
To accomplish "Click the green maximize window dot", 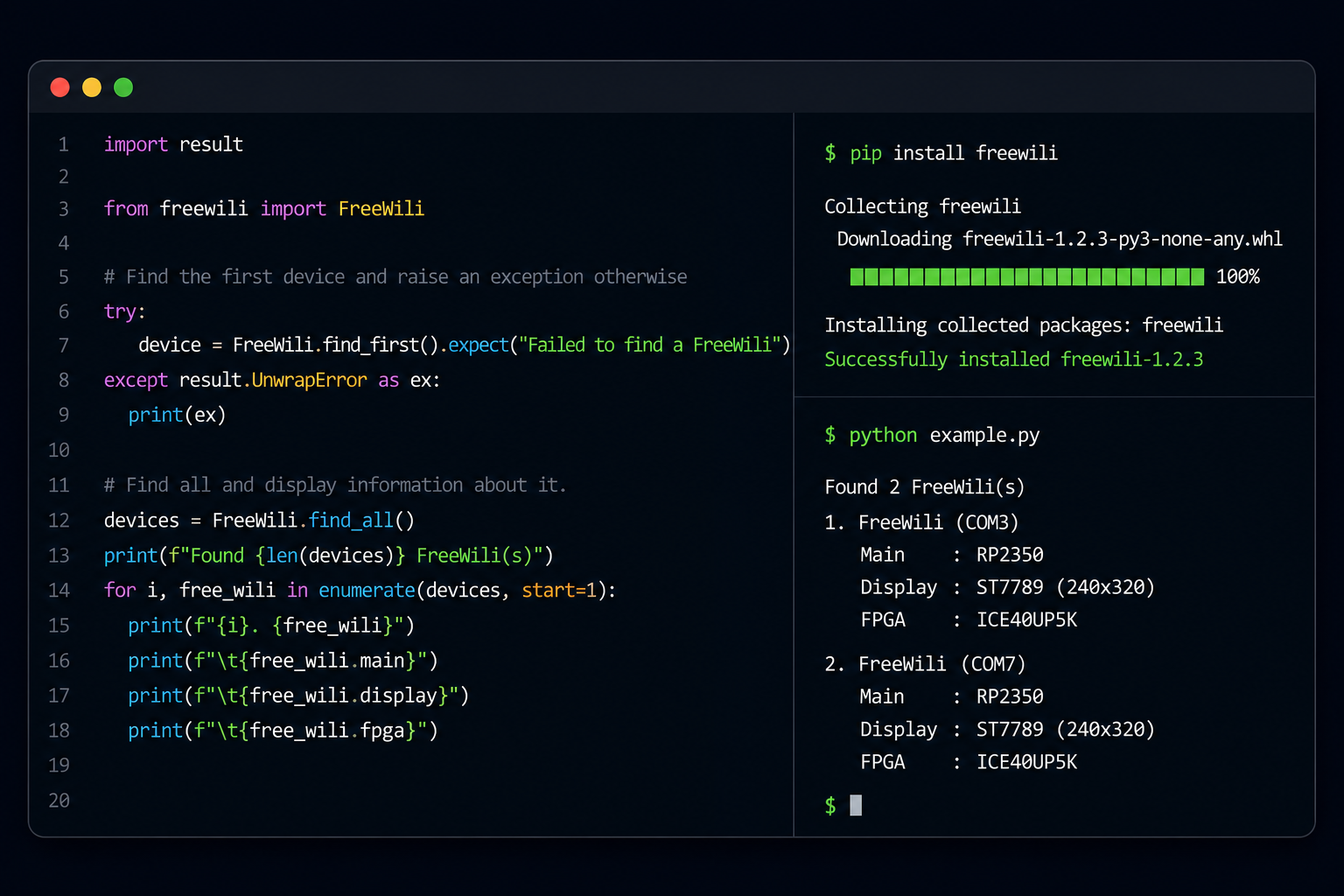I will coord(123,87).
